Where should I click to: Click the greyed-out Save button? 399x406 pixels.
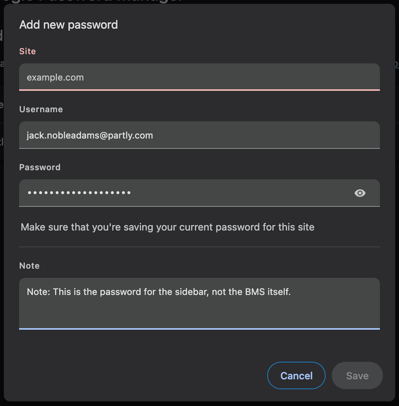(x=357, y=376)
